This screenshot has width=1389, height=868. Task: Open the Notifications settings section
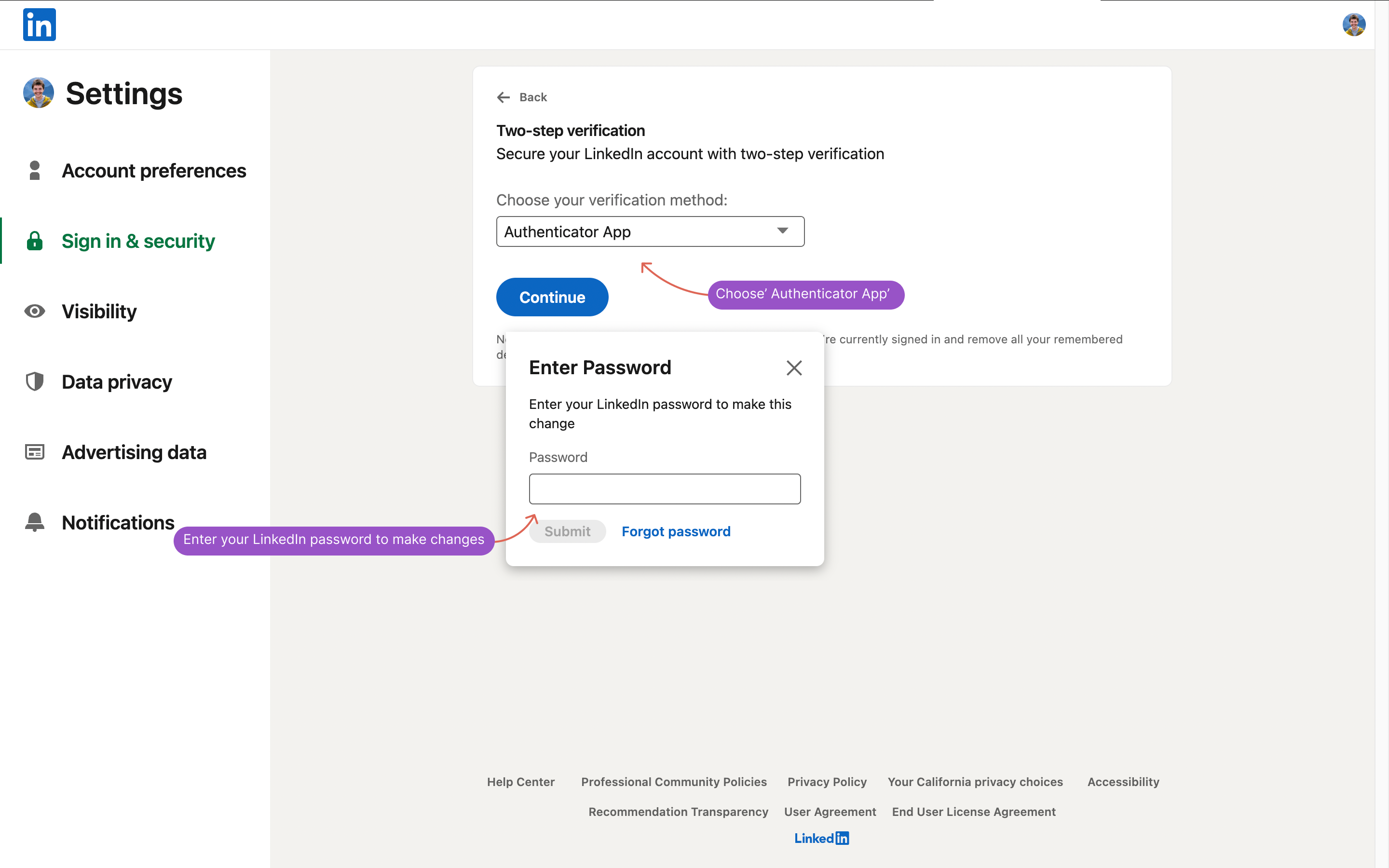(117, 522)
